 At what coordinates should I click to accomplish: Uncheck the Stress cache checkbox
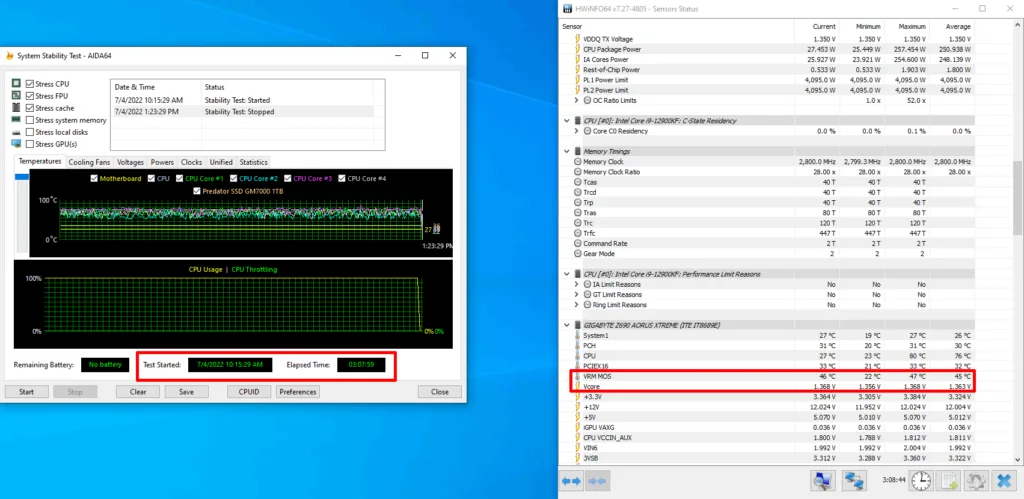[x=29, y=108]
